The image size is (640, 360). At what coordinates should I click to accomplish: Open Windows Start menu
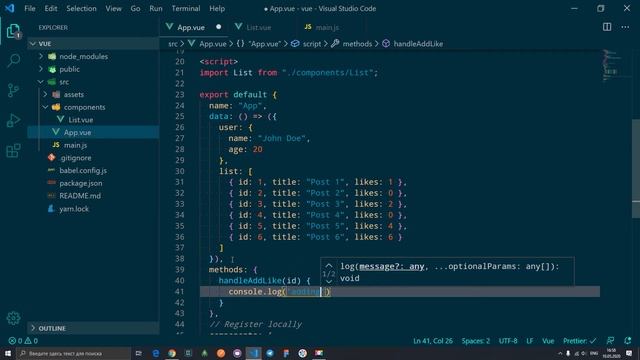tap(8, 353)
